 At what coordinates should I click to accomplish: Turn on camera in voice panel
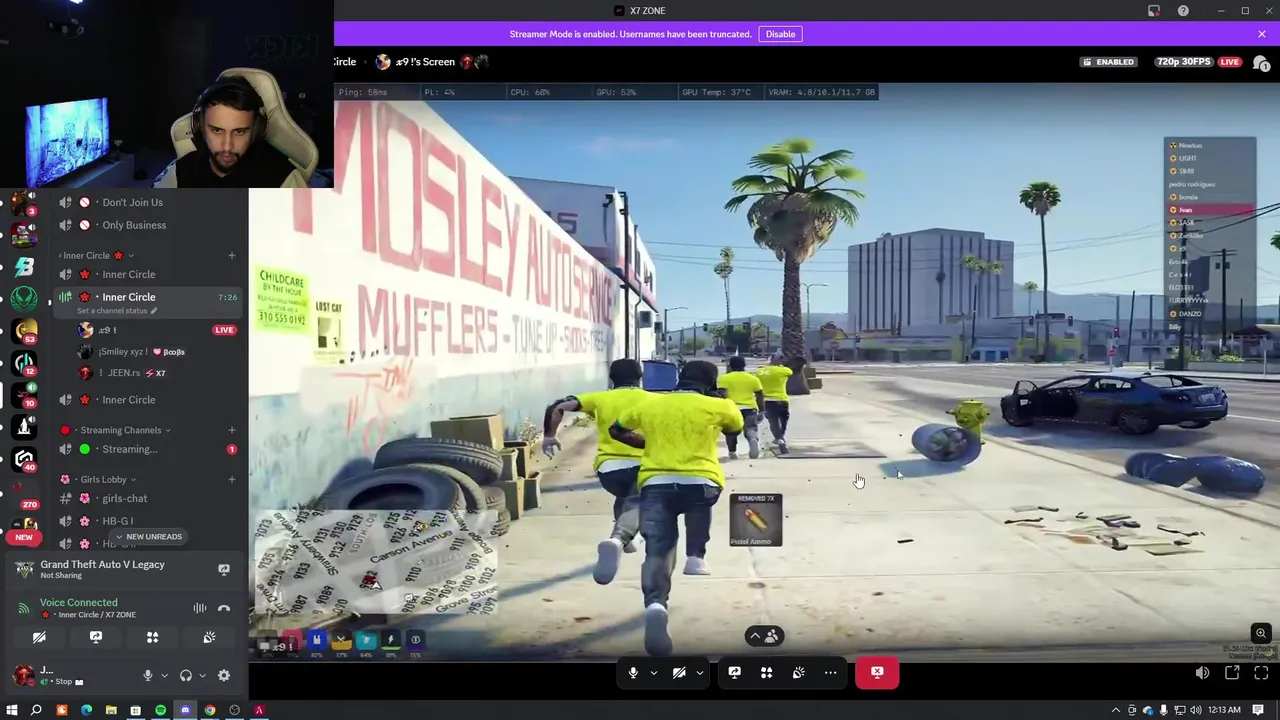click(x=39, y=637)
